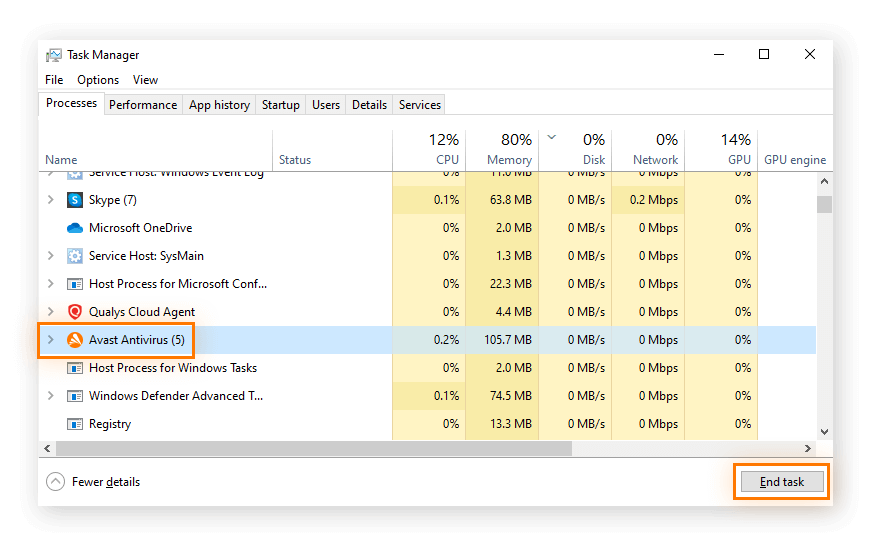The width and height of the screenshot is (871, 545).
Task: Click the Microsoft OneDrive cloud icon
Action: (74, 228)
